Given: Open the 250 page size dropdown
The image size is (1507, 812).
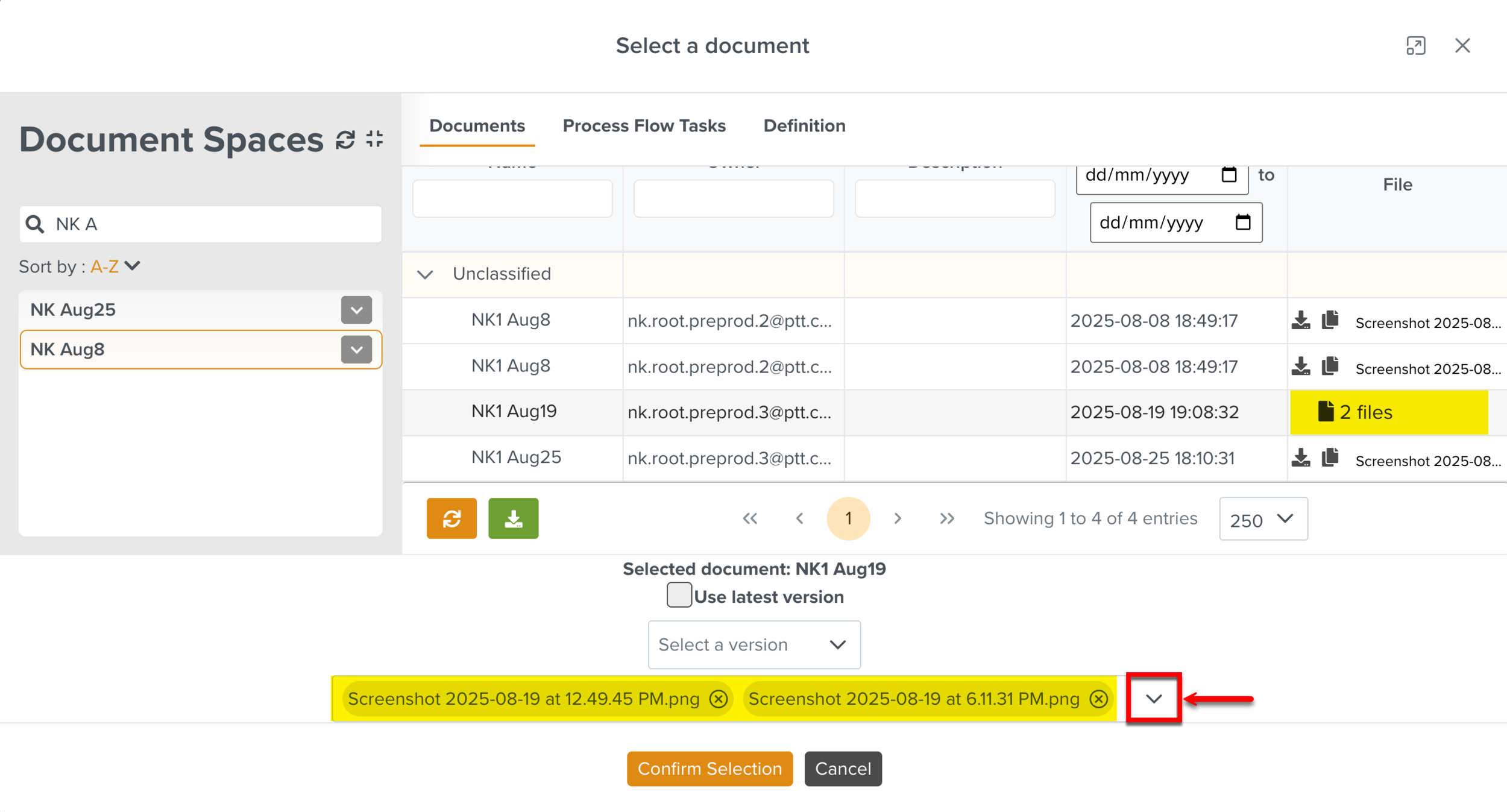Looking at the screenshot, I should (1263, 519).
